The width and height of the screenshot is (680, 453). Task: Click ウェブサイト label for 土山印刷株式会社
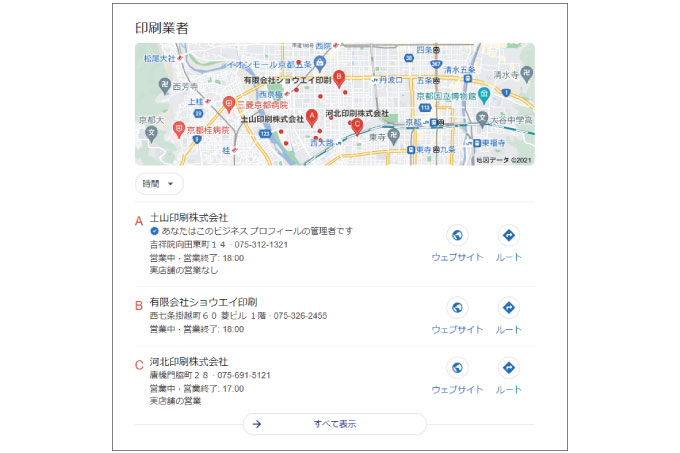(457, 257)
